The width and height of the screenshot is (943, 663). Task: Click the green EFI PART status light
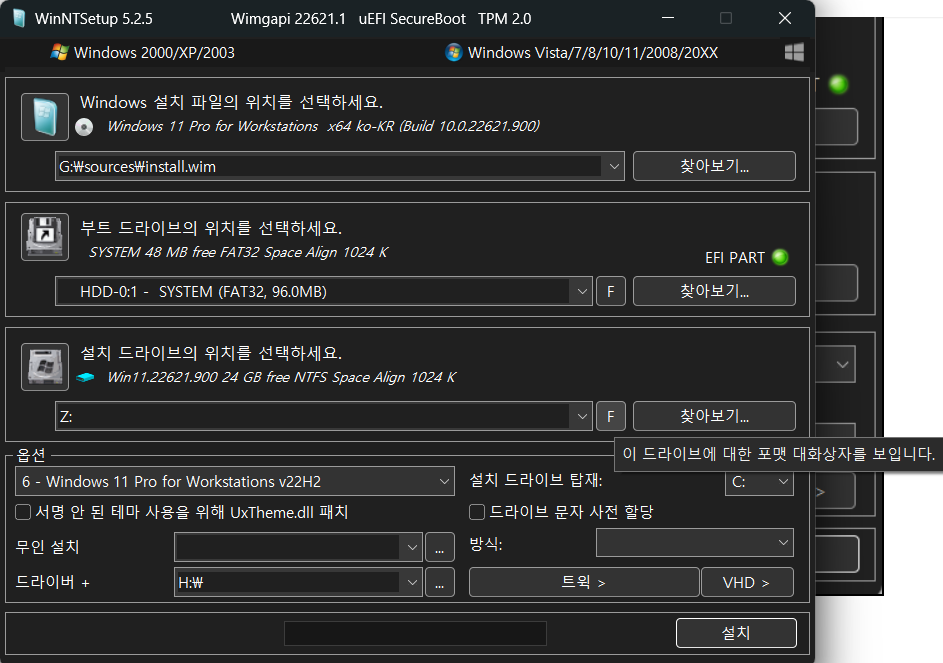(x=780, y=257)
